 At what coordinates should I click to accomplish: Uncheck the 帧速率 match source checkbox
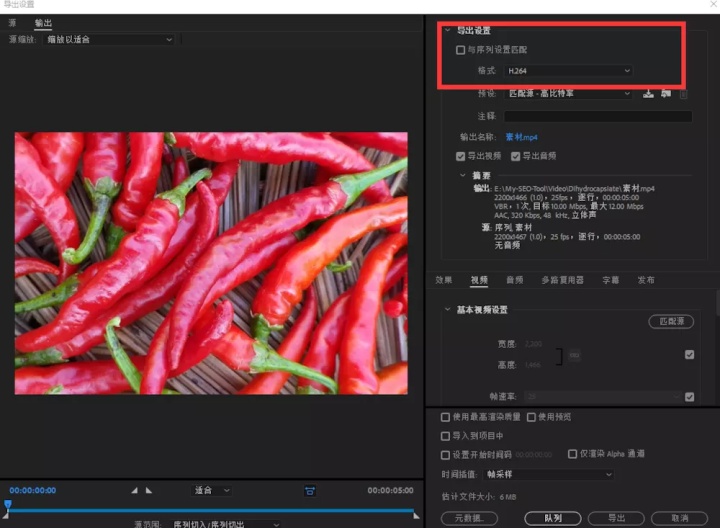coord(689,397)
